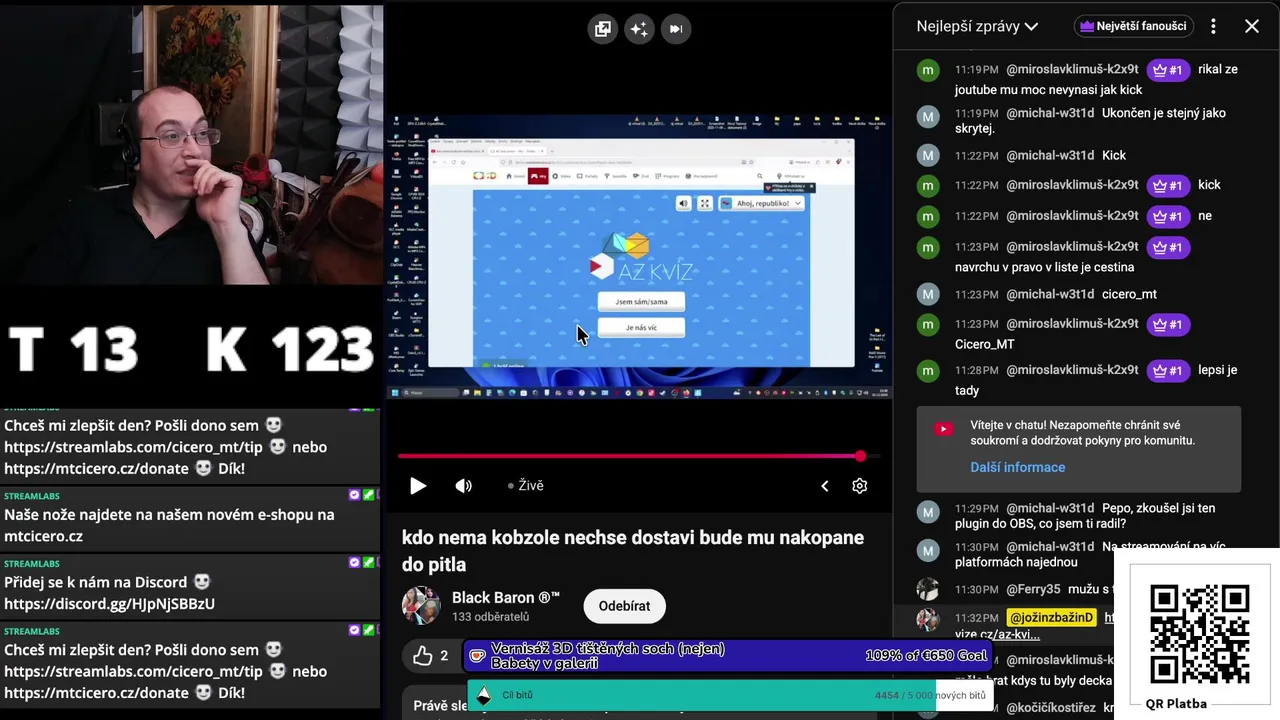
Task: Click the avatar of the 'rikal ze' message
Action: click(928, 71)
